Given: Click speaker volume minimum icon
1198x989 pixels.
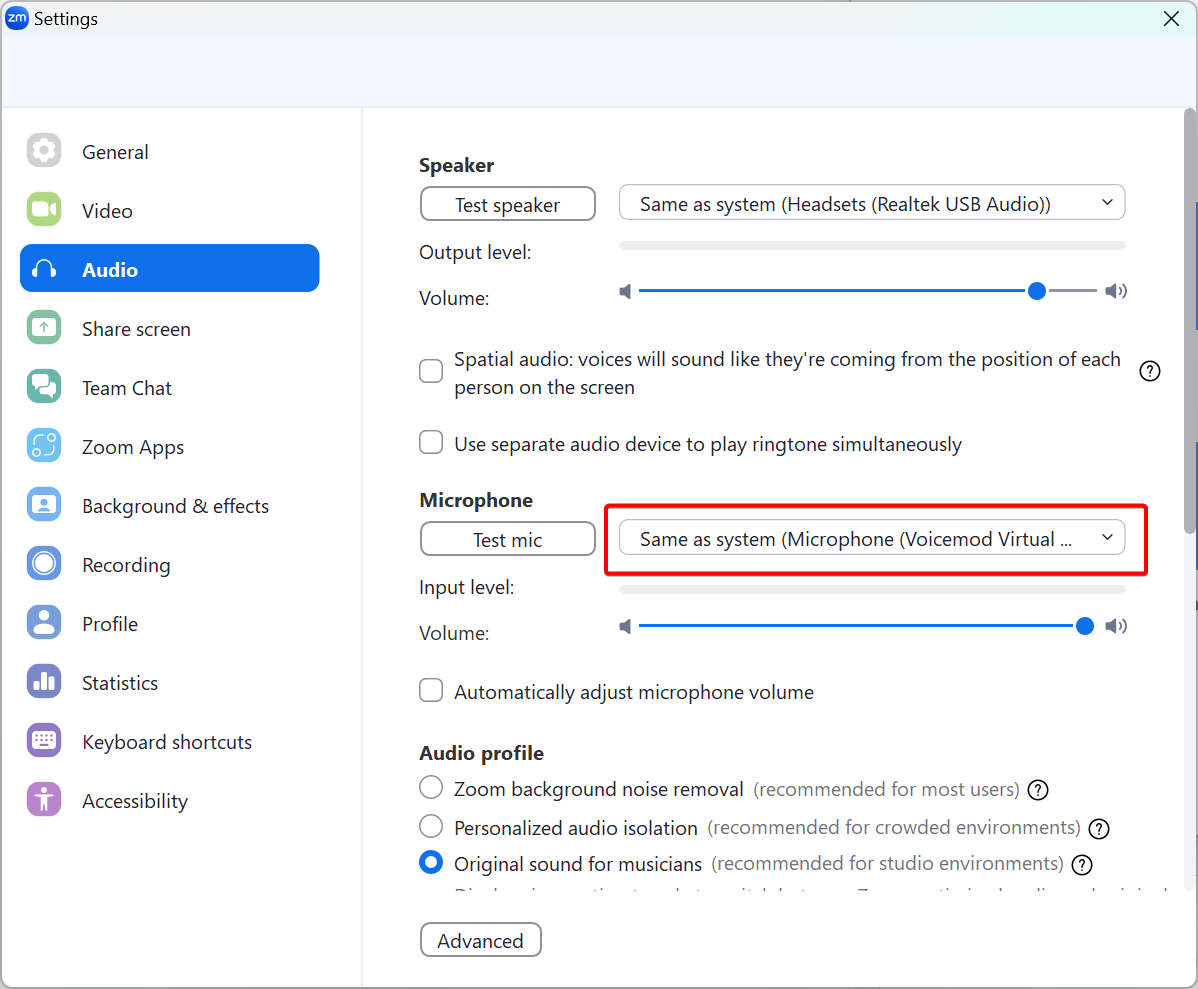Looking at the screenshot, I should pyautogui.click(x=625, y=291).
